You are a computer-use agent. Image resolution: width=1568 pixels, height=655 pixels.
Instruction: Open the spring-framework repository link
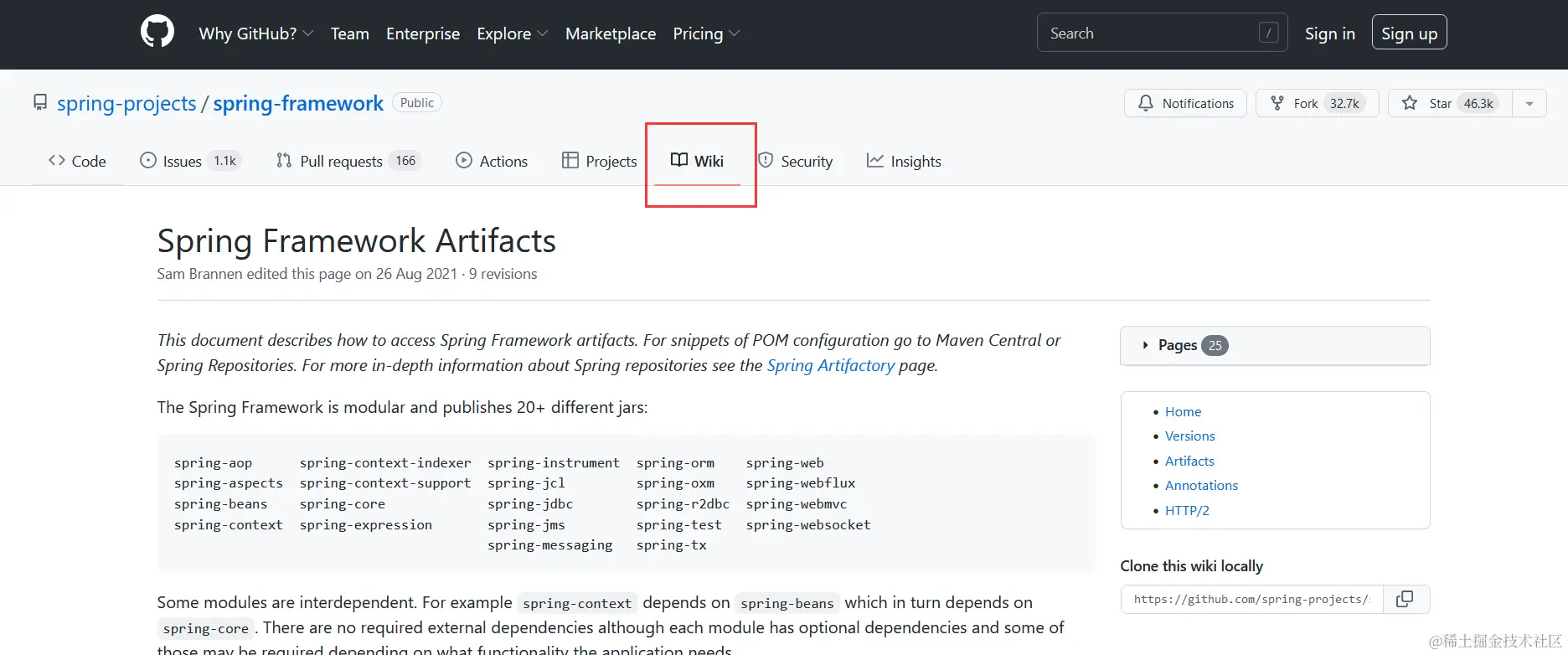(298, 103)
